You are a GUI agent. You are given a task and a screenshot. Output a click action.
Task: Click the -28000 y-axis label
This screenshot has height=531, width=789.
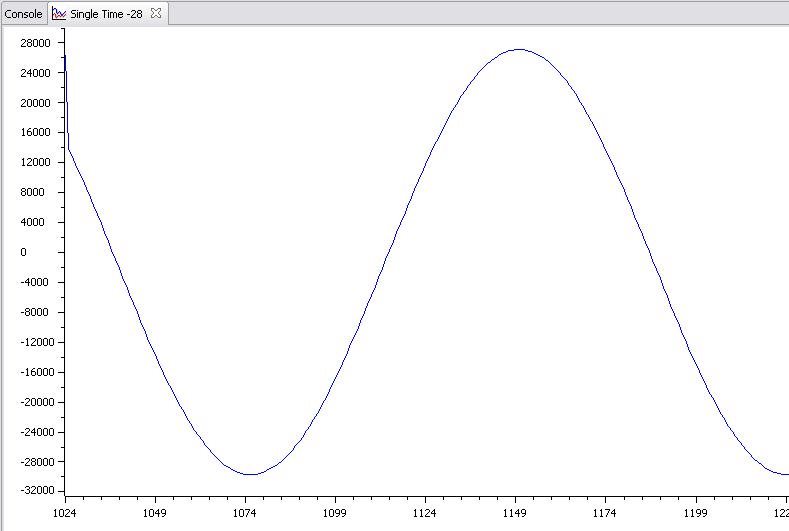pyautogui.click(x=35, y=462)
